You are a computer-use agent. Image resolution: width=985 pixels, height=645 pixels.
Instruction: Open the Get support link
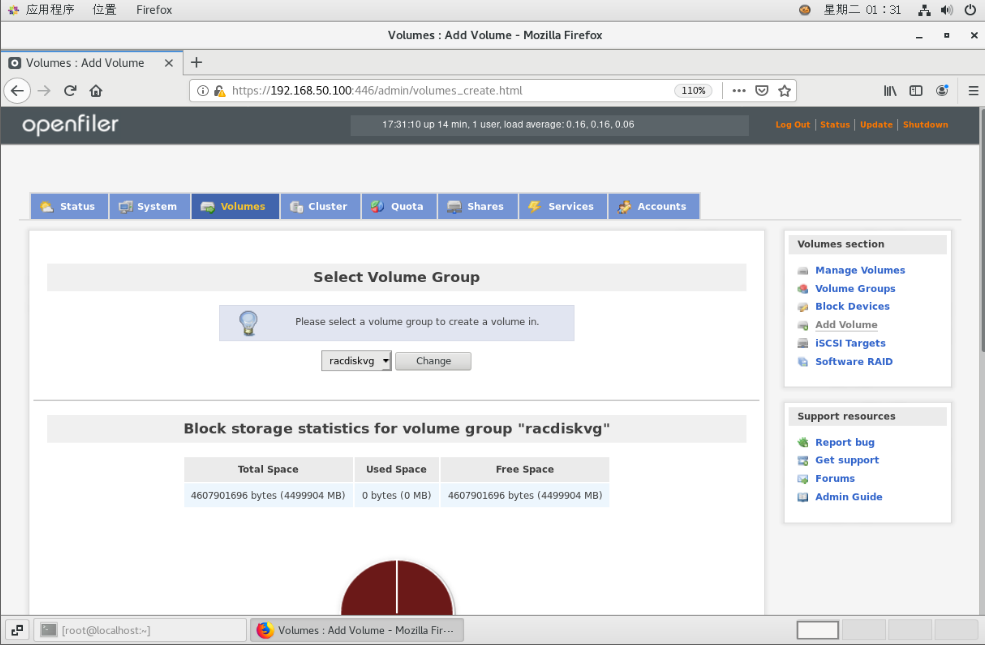pos(847,460)
